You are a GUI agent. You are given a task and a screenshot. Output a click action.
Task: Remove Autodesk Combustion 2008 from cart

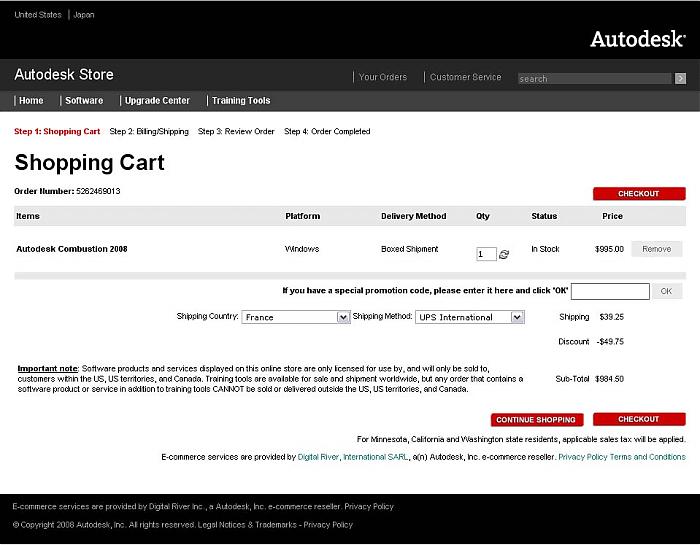[656, 249]
